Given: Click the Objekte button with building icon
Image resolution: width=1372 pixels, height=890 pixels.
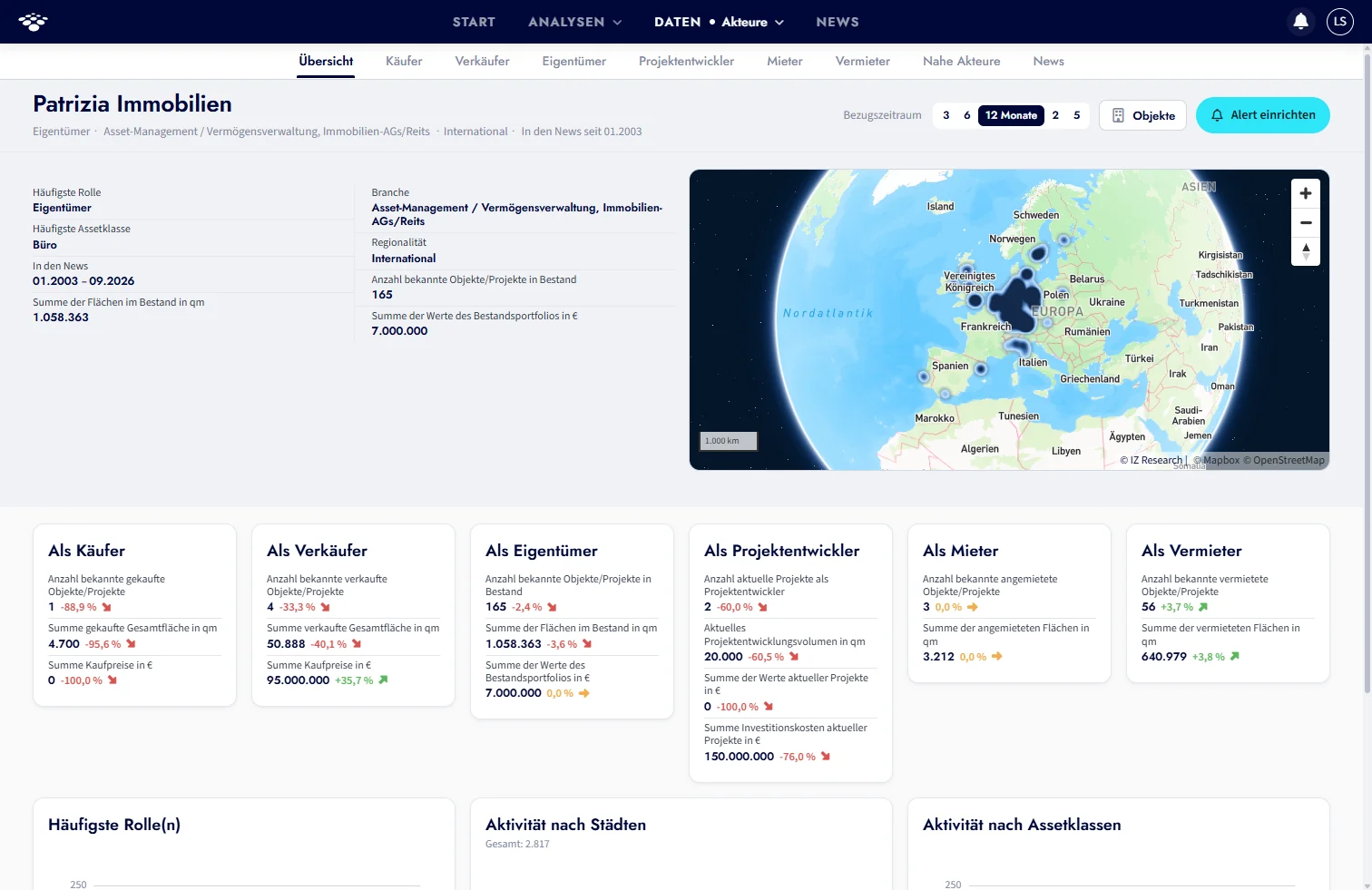Looking at the screenshot, I should pyautogui.click(x=1142, y=115).
